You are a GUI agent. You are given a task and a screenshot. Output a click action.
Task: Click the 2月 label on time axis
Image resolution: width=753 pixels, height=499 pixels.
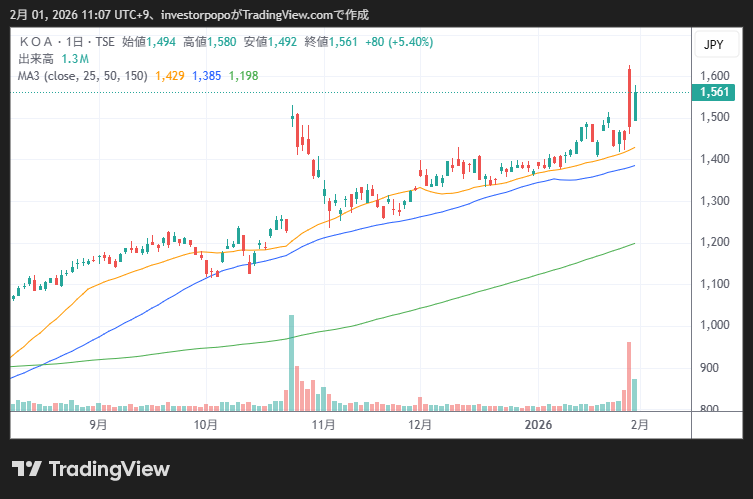(640, 424)
